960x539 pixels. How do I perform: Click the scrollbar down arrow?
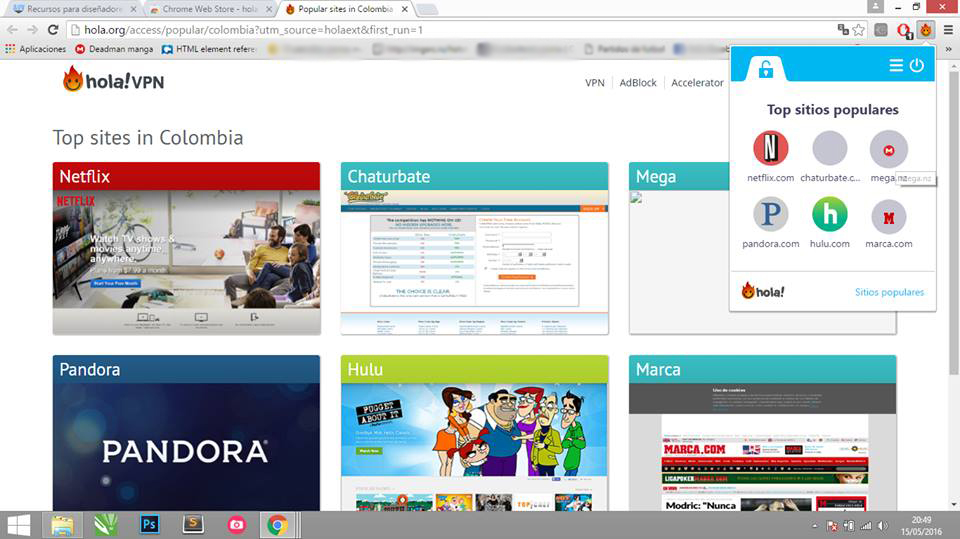click(954, 505)
